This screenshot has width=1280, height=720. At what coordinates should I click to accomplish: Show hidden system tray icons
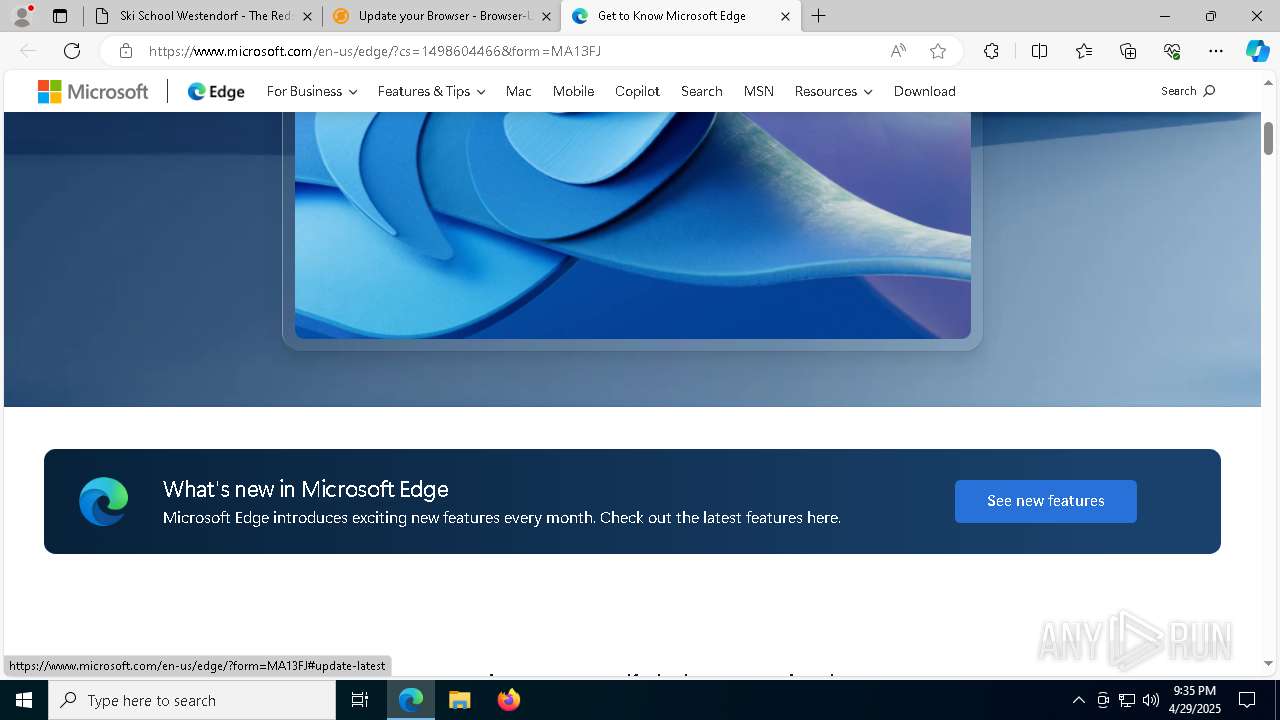[1078, 700]
